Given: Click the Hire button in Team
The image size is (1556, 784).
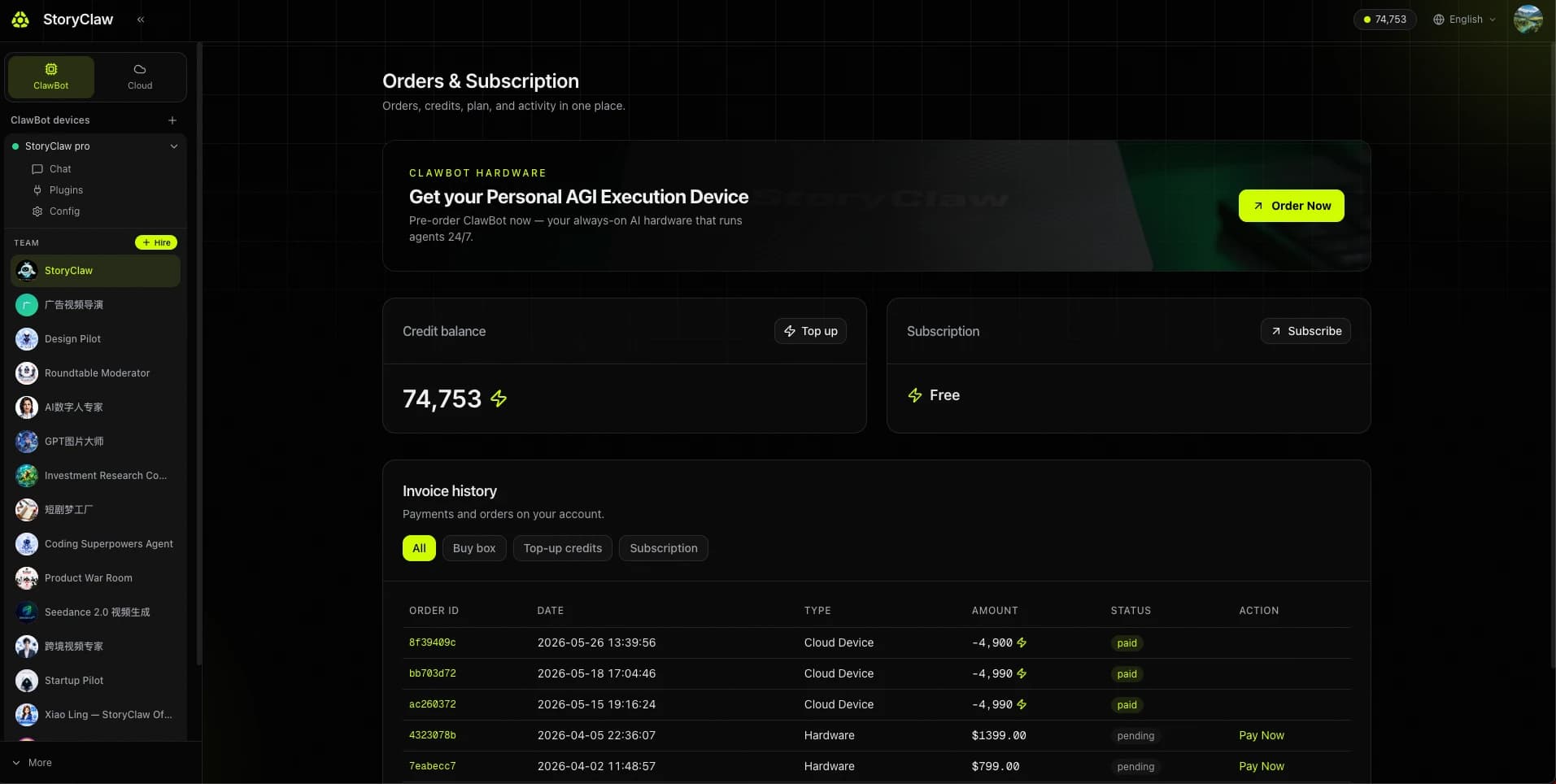Looking at the screenshot, I should (x=156, y=242).
